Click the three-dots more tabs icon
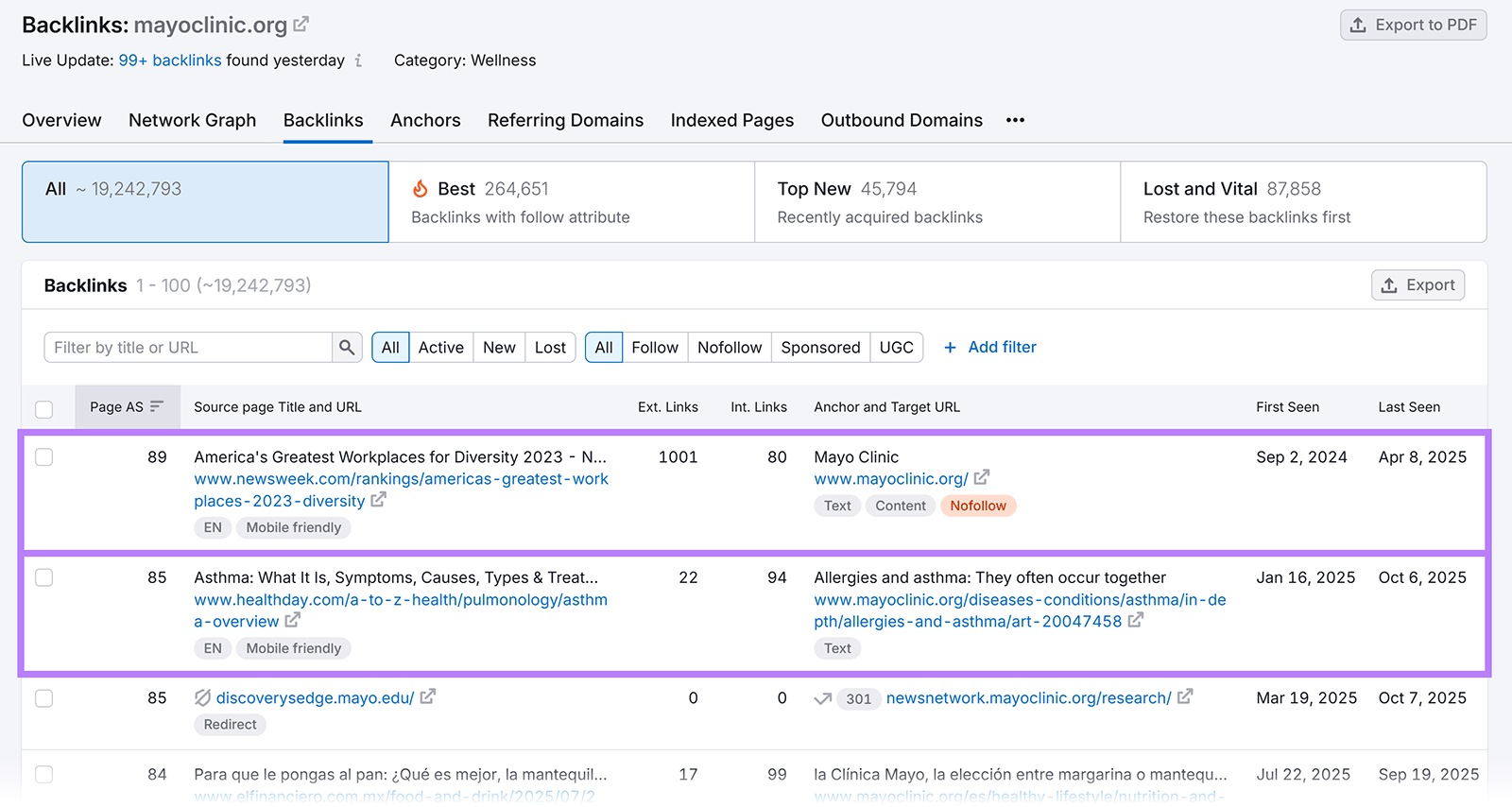The height and width of the screenshot is (807, 1512). tap(1015, 120)
